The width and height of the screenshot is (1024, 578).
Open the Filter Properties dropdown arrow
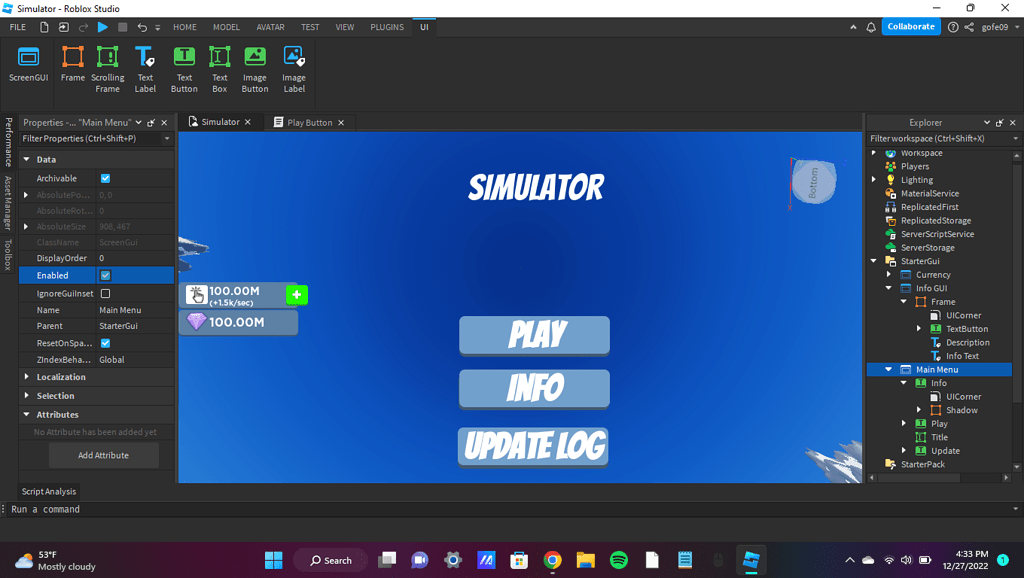tap(167, 138)
